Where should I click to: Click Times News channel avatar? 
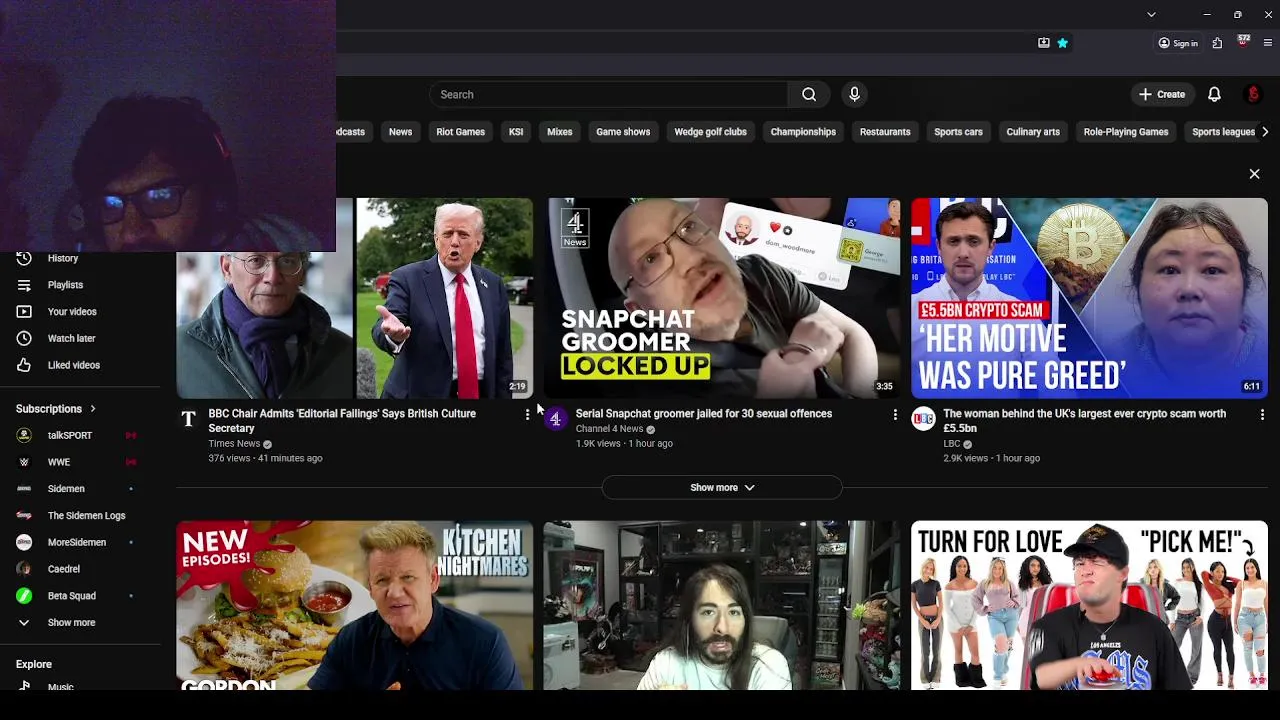(188, 419)
